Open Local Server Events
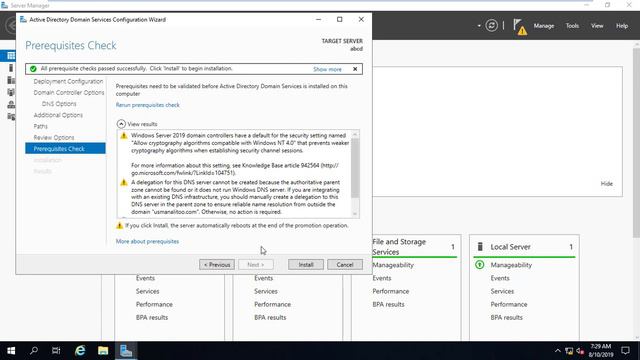 500,278
